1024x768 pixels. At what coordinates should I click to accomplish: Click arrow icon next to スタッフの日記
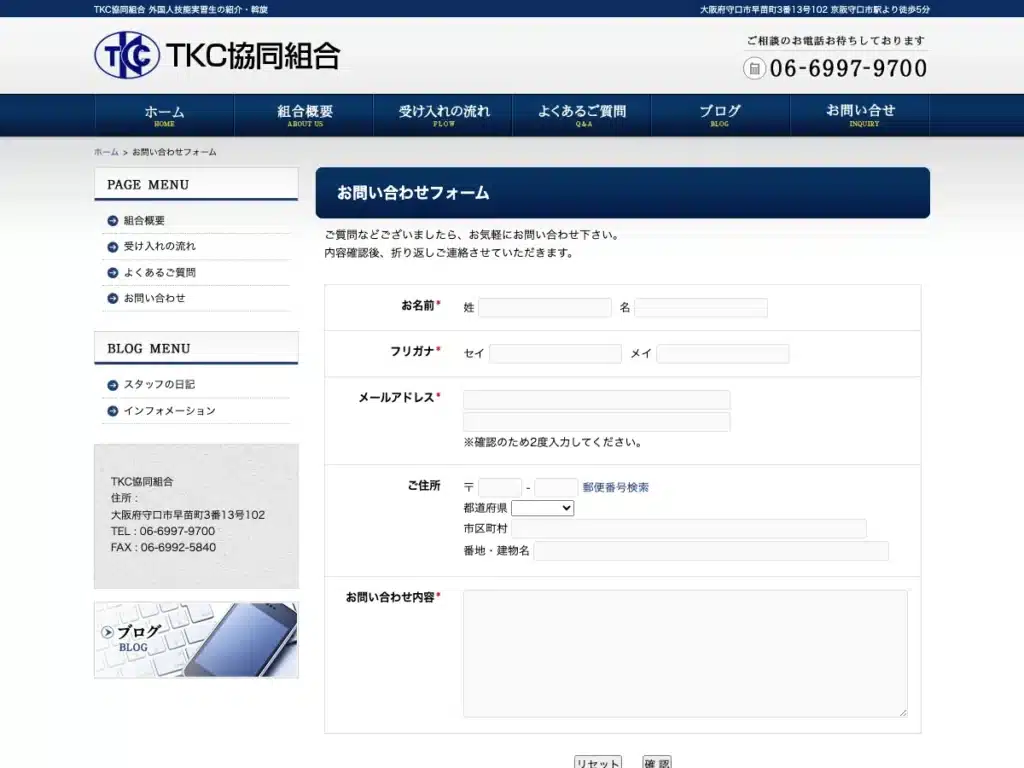click(112, 385)
